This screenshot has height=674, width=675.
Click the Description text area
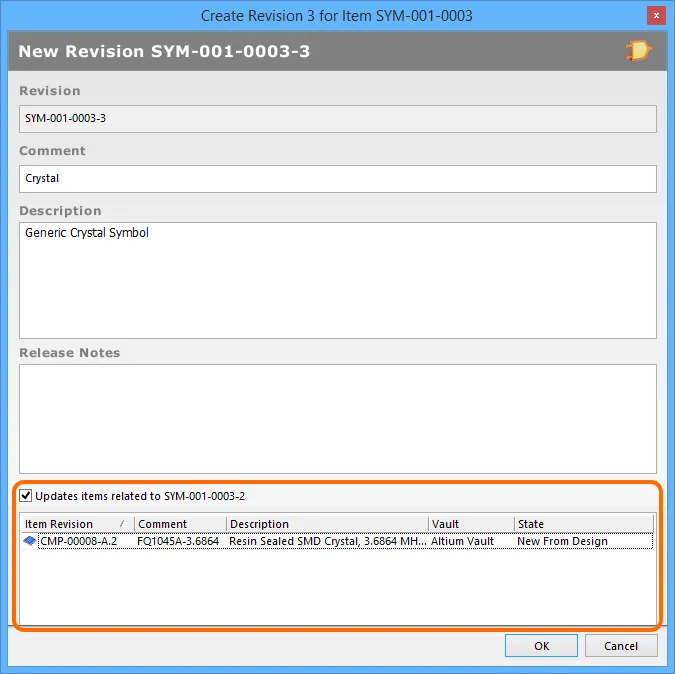pyautogui.click(x=338, y=280)
